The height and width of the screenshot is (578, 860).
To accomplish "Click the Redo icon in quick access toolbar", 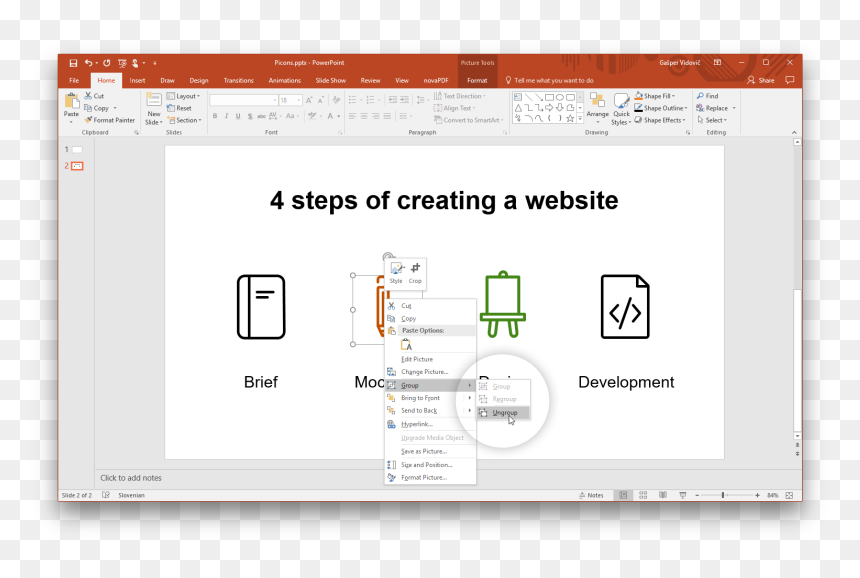I will coord(106,63).
